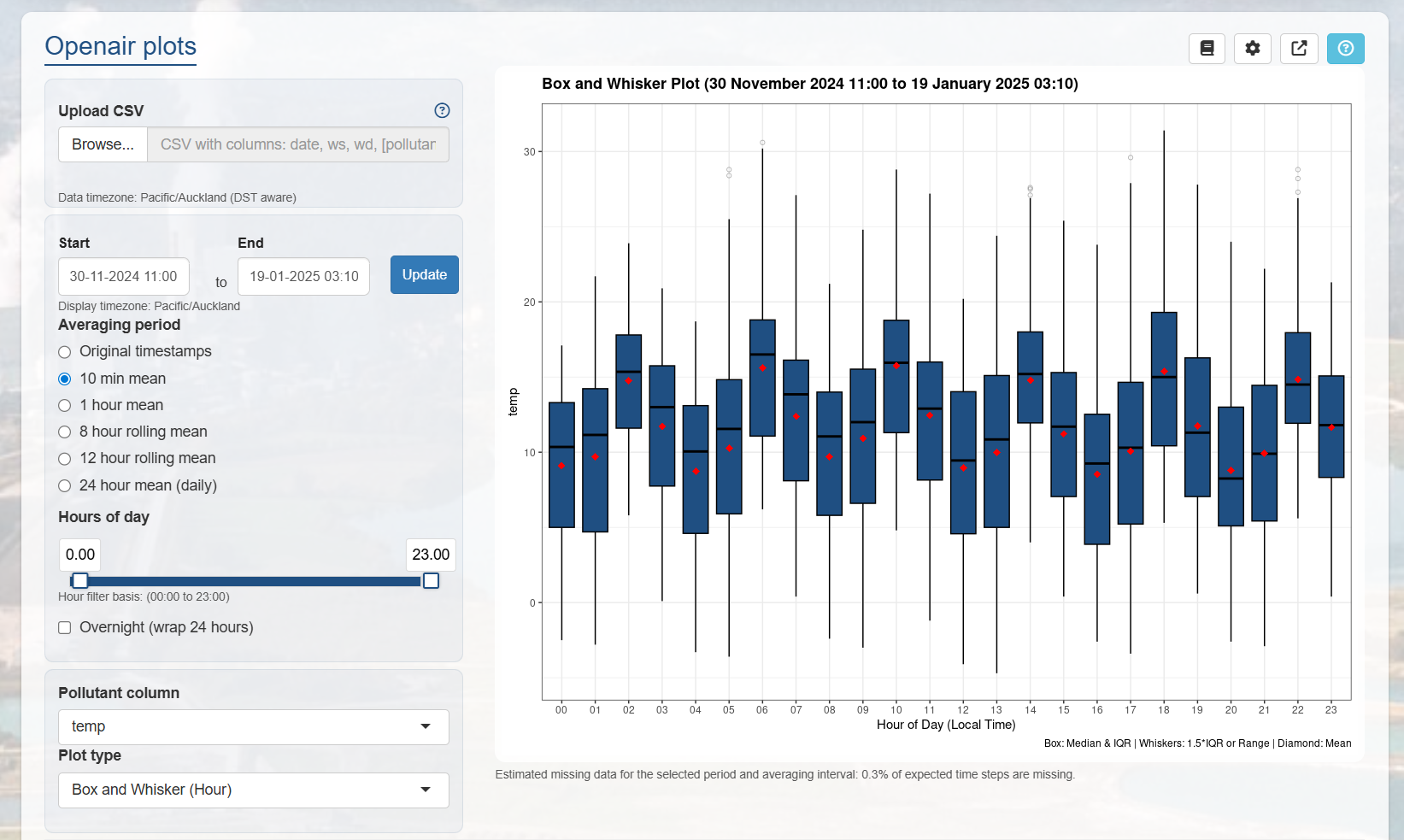Click the open-in-new-window icon
Screen dimensions: 1404x840
pos(1299,49)
